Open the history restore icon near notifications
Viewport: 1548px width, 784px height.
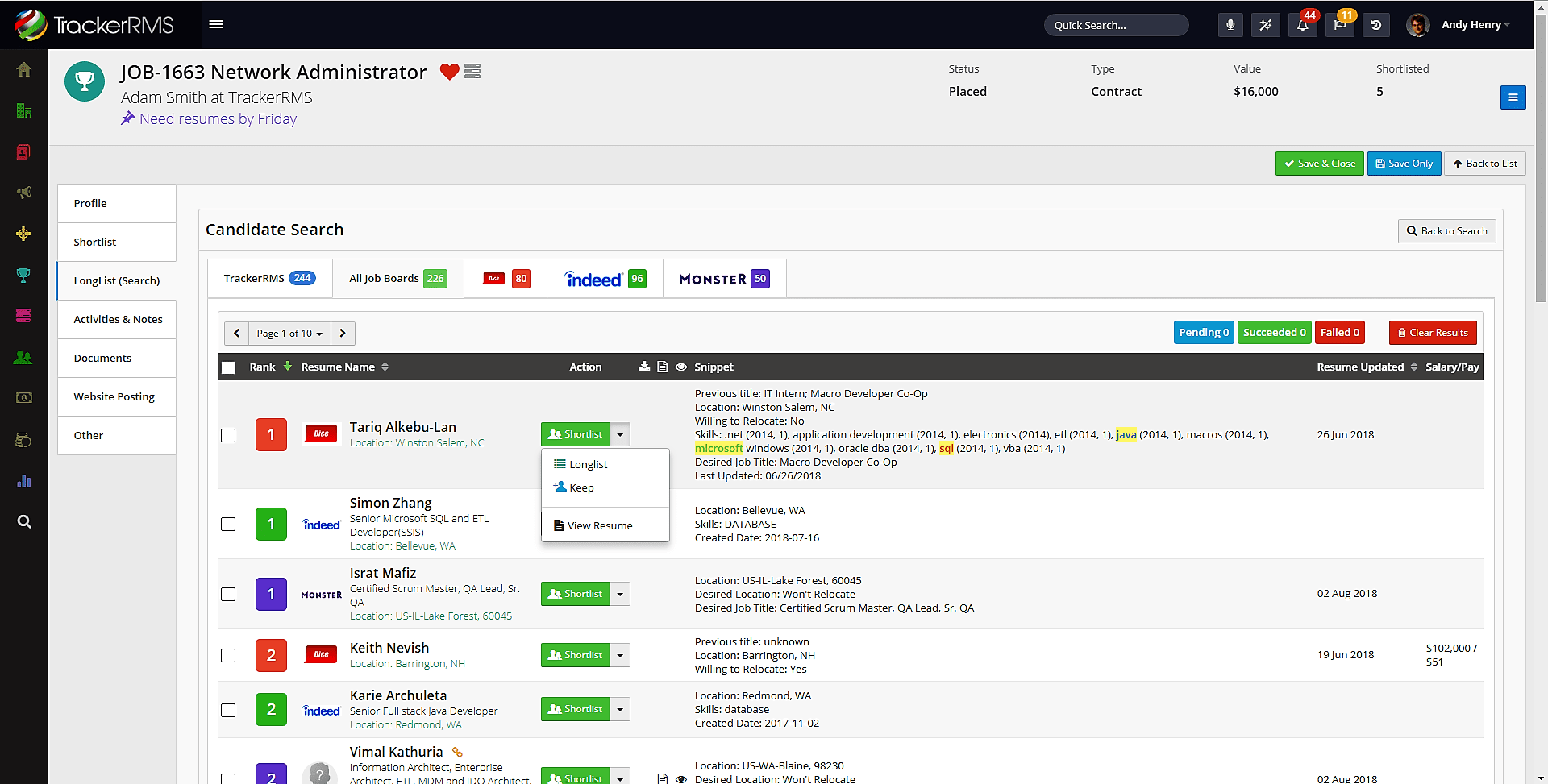[1375, 25]
